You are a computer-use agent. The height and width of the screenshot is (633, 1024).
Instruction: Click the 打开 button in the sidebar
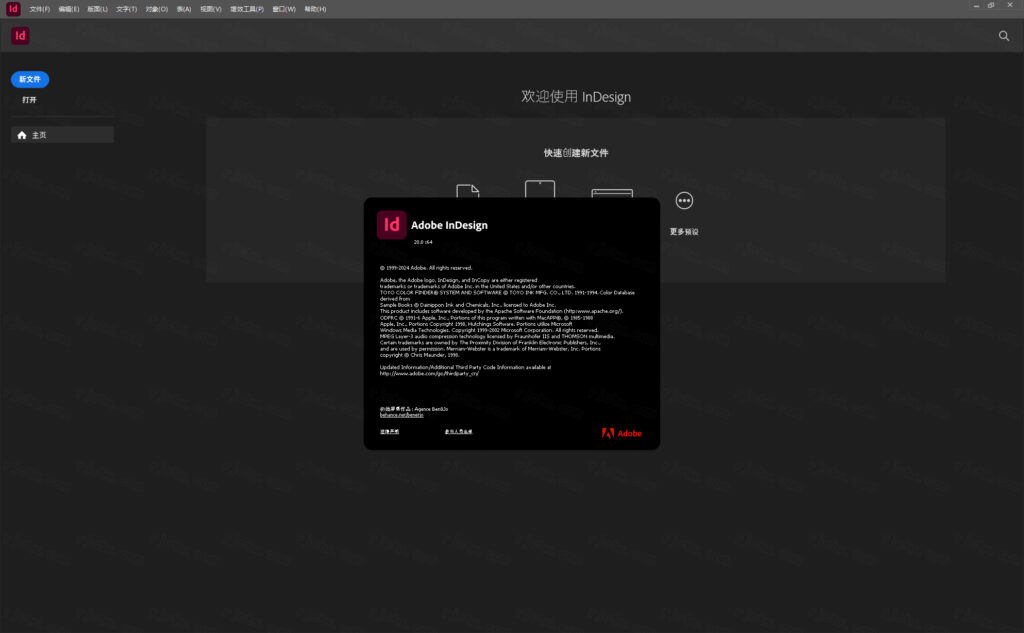[28, 99]
